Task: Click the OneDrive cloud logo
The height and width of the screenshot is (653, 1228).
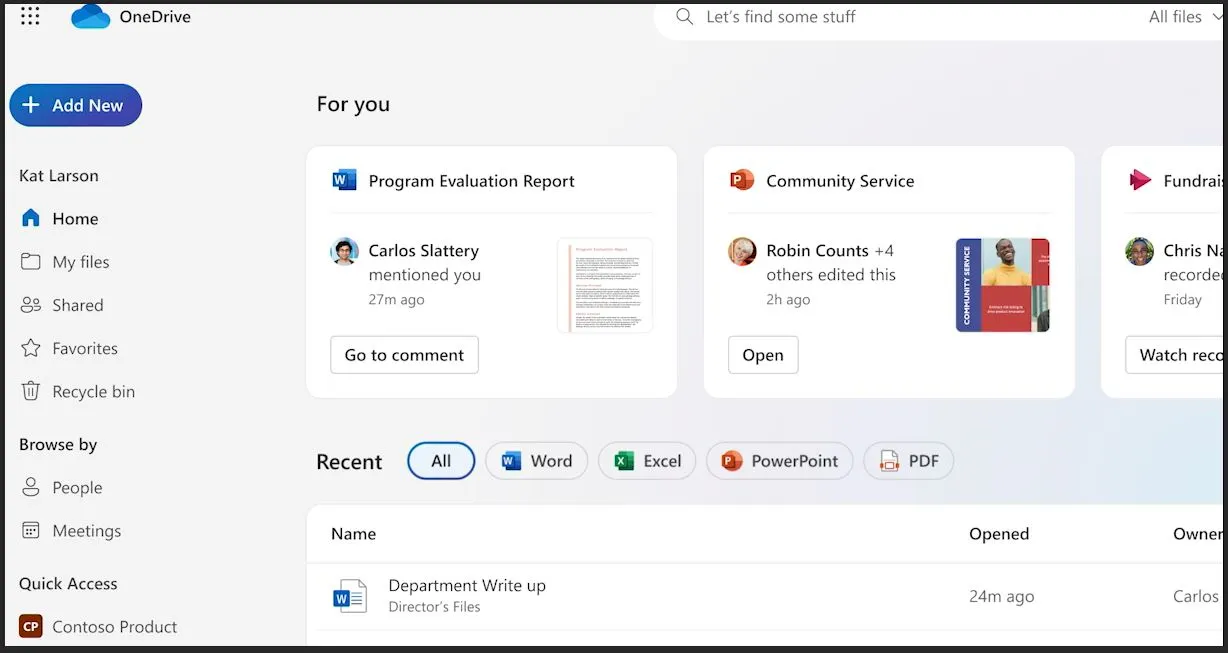Action: 90,16
